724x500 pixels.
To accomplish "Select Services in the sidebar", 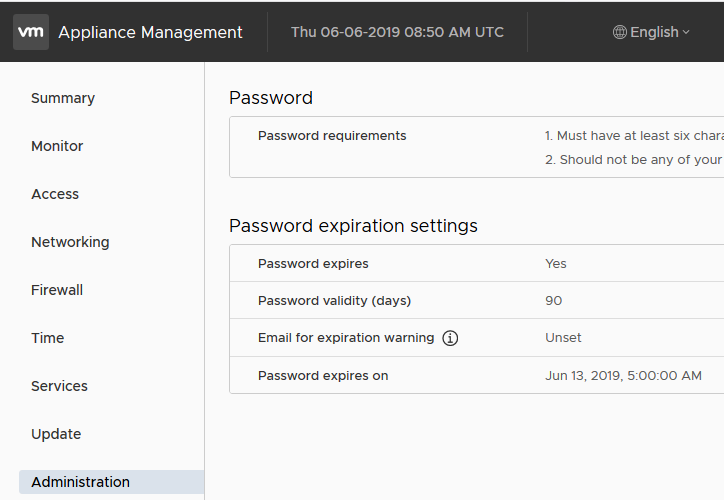I will pyautogui.click(x=59, y=386).
